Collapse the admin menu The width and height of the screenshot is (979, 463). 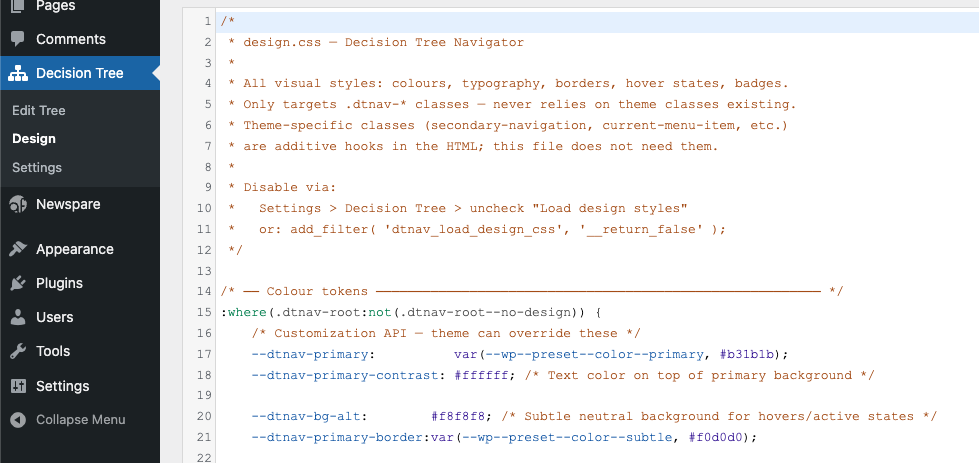tap(80, 420)
